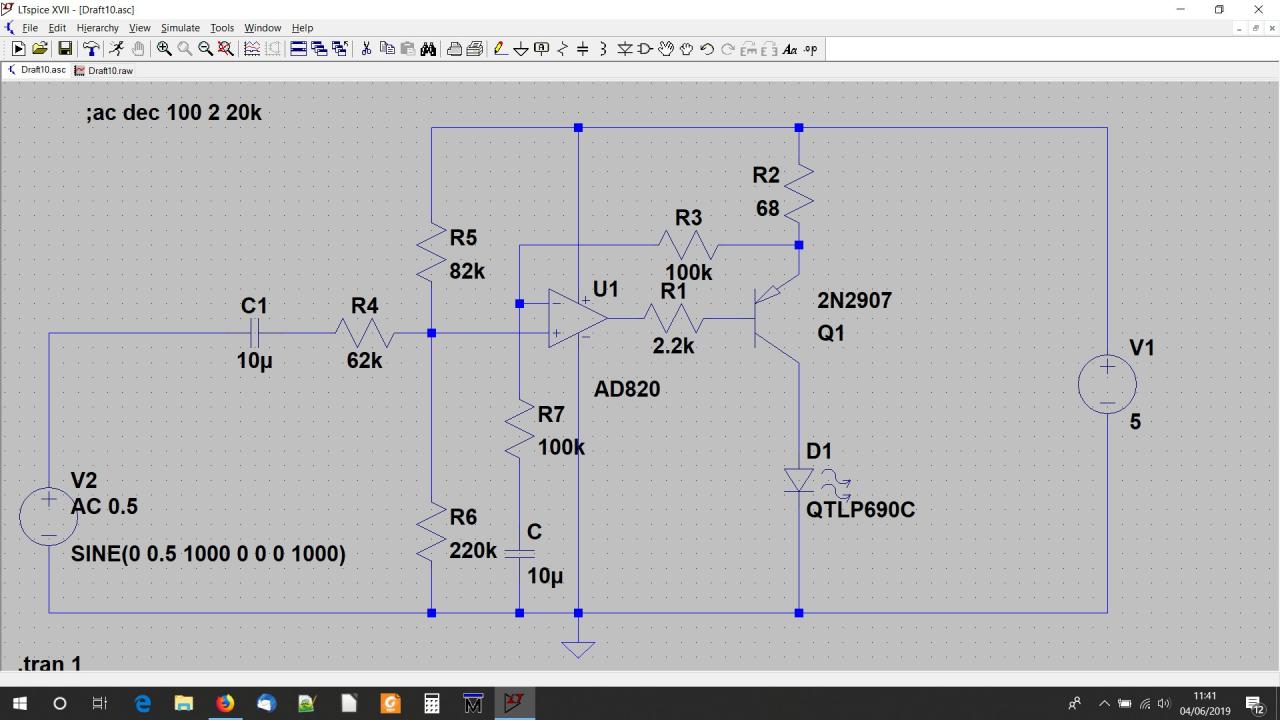The width and height of the screenshot is (1280, 720).
Task: Click the Zoom Out magnifier icon
Action: coord(205,48)
